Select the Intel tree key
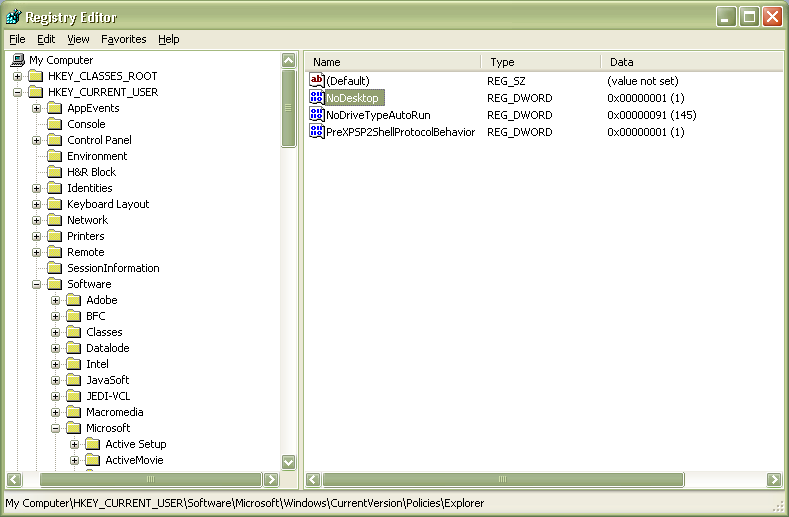 tap(97, 364)
